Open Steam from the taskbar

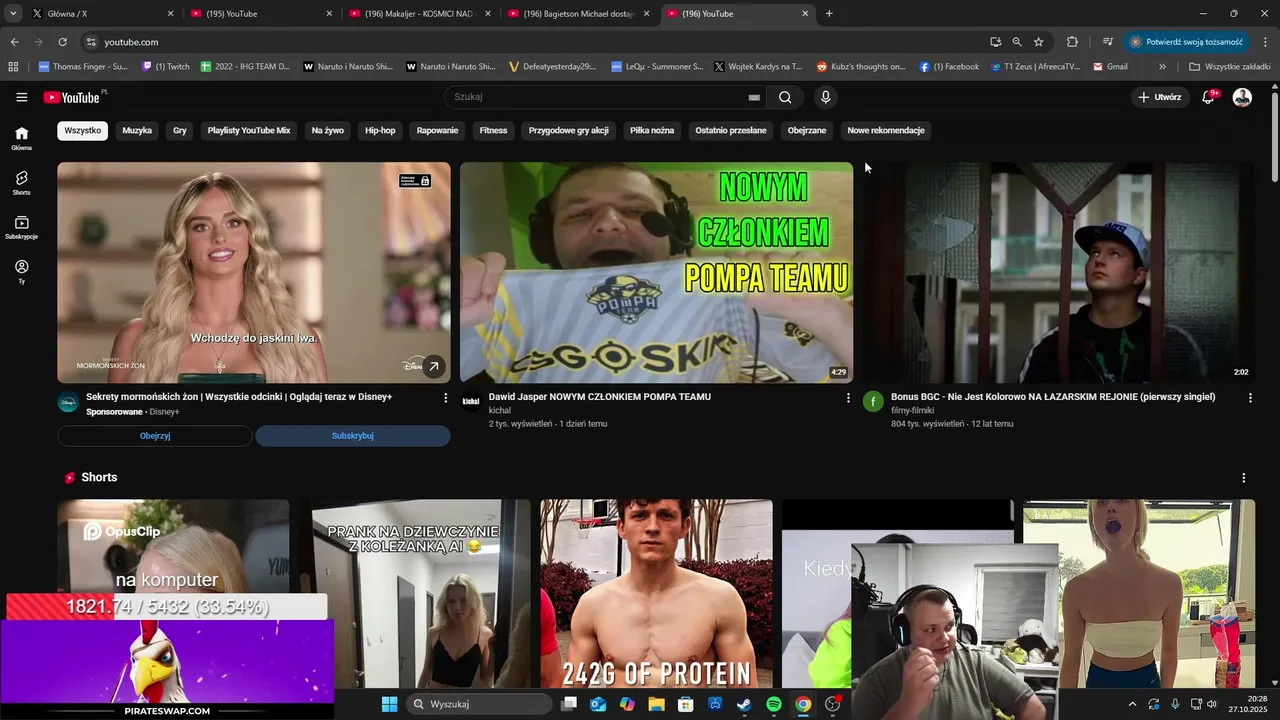745,704
